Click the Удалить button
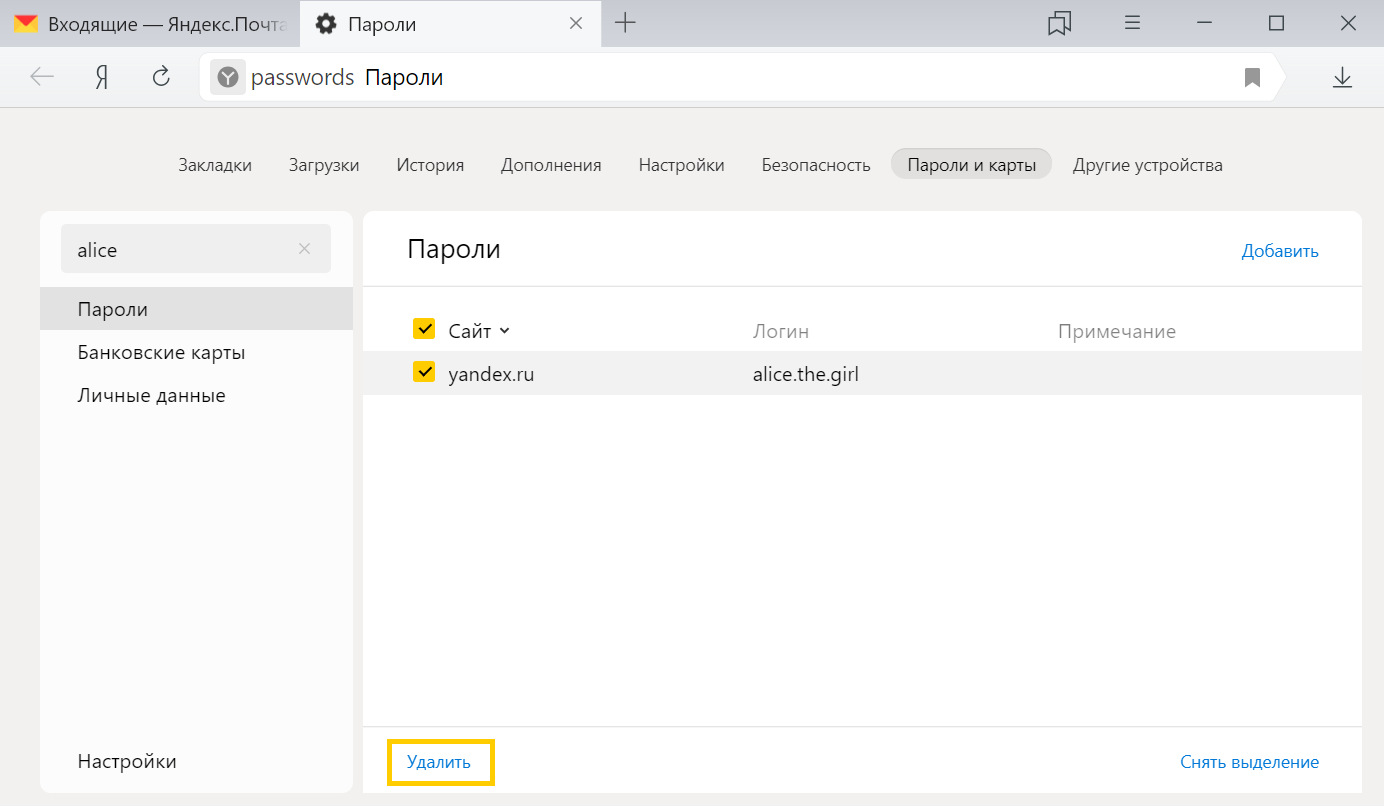This screenshot has height=806, width=1384. [440, 763]
